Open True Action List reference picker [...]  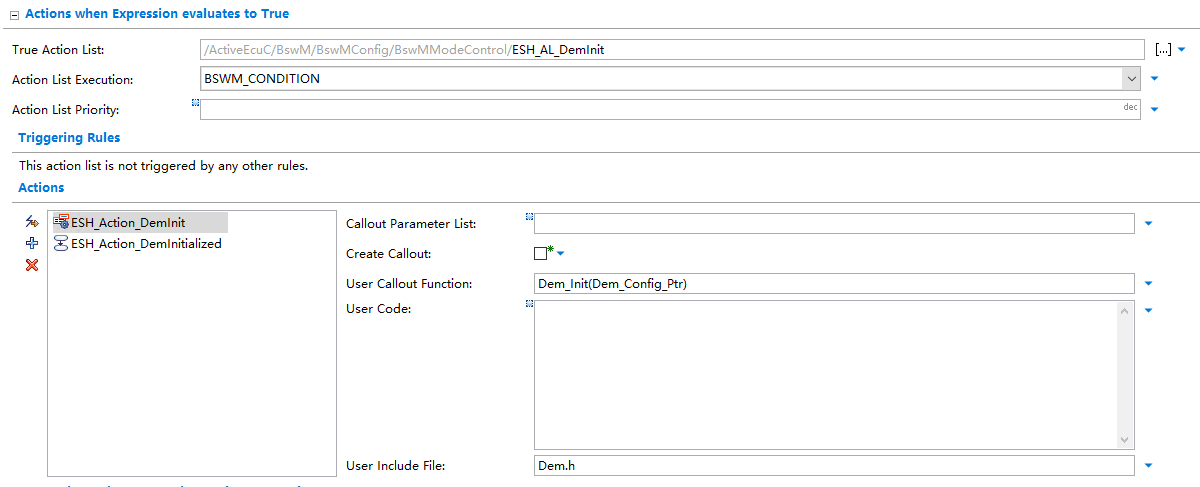(x=1163, y=49)
